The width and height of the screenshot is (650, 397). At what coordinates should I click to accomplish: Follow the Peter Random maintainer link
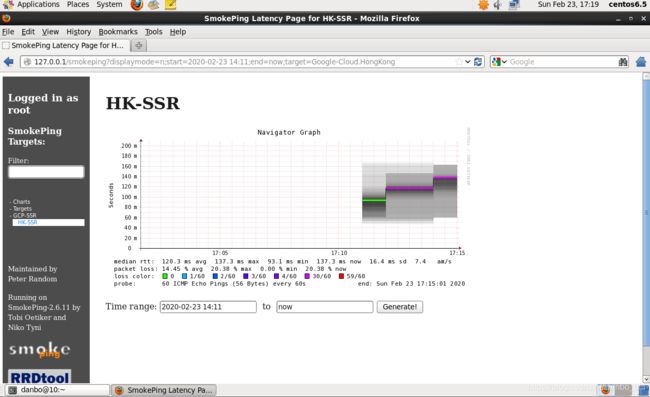[x=32, y=279]
